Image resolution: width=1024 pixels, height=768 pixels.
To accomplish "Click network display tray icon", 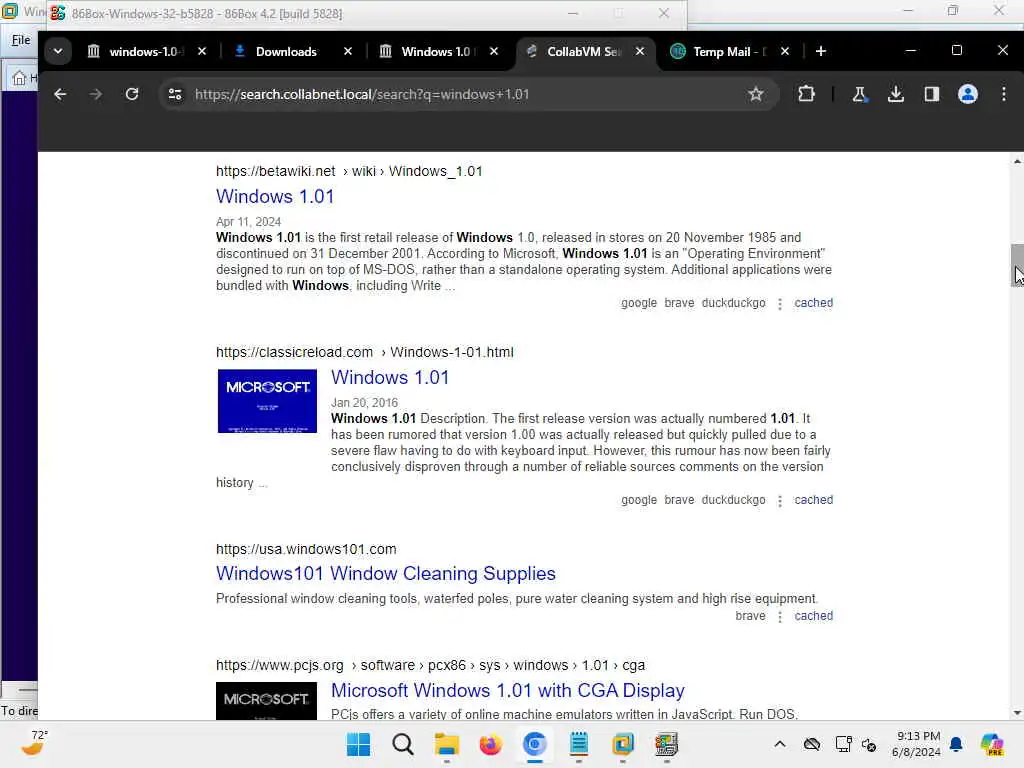I will click(843, 744).
